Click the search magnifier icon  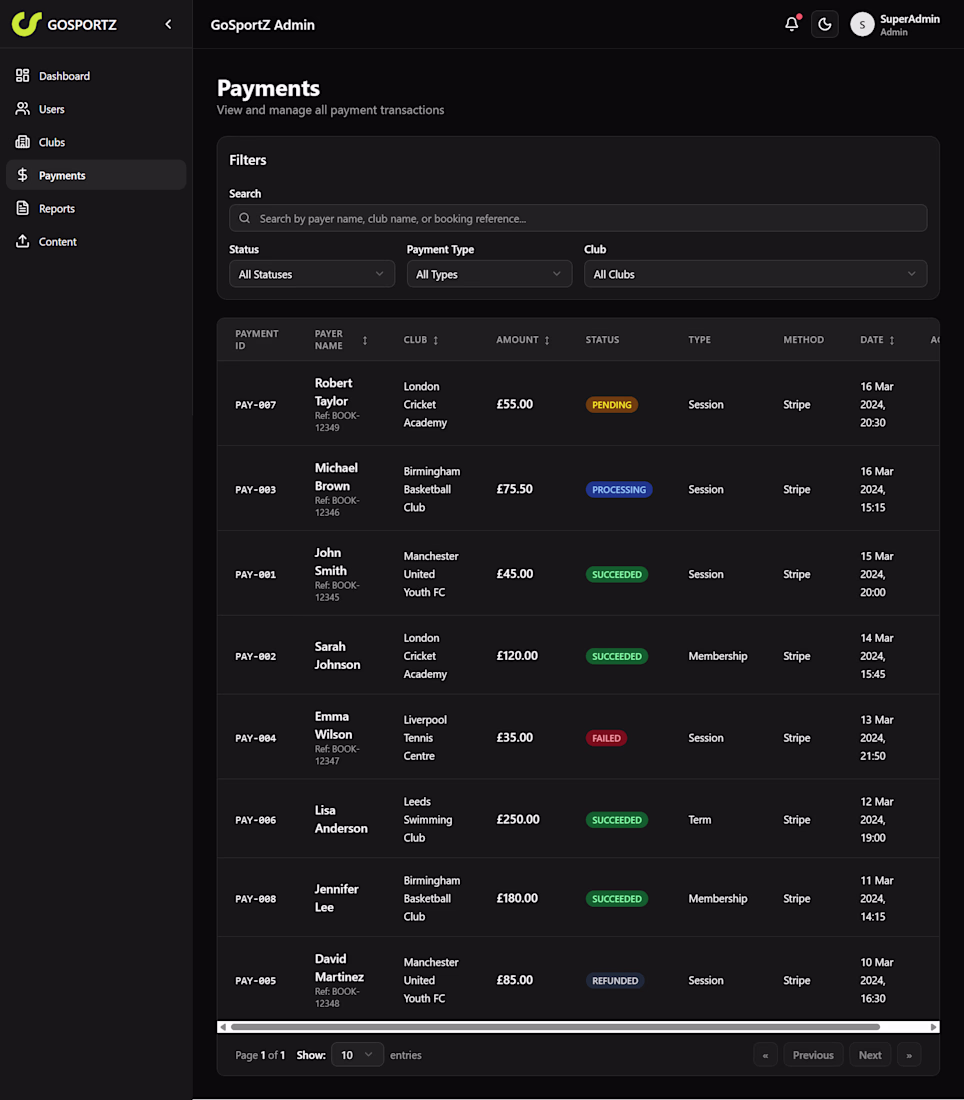click(244, 218)
